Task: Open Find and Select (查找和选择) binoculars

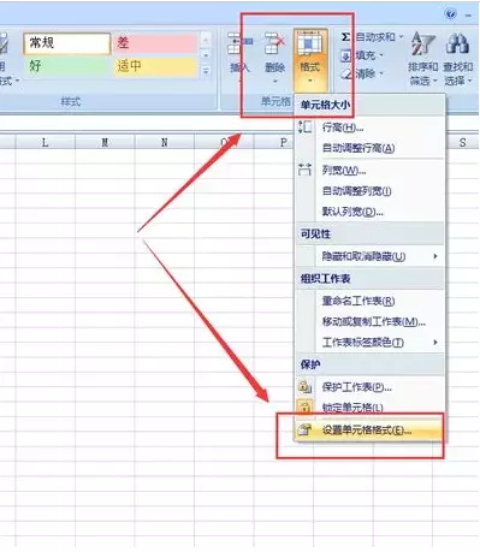Action: click(458, 59)
